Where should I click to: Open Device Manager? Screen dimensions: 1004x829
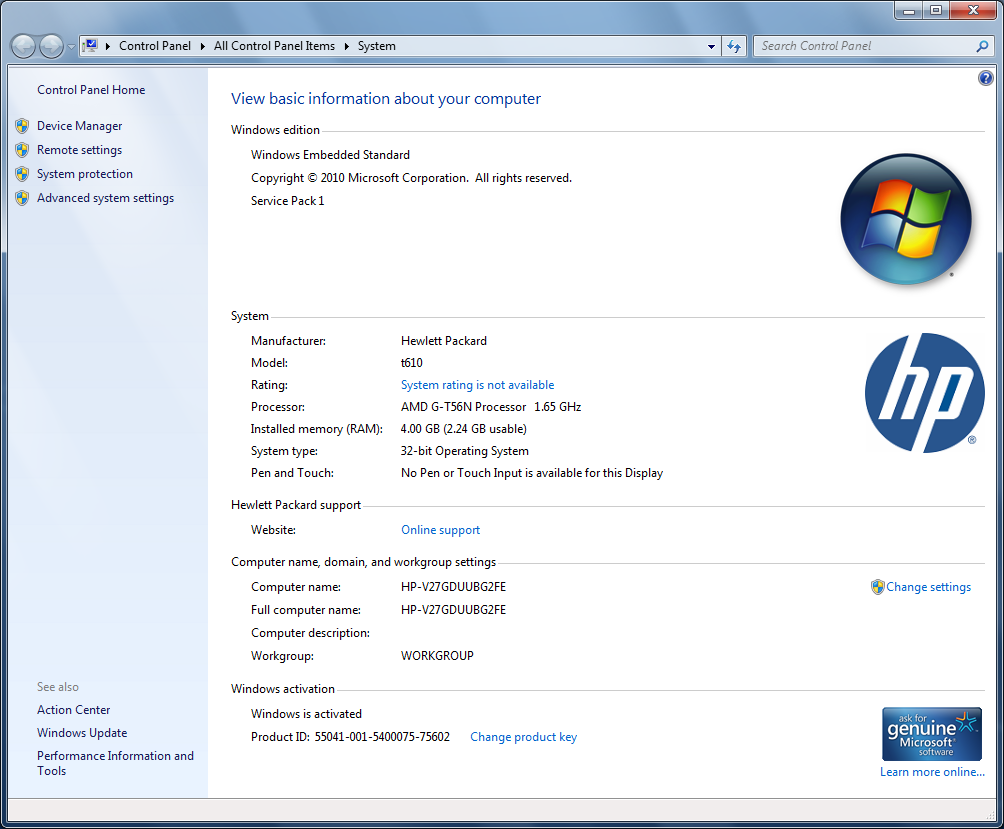tap(79, 125)
